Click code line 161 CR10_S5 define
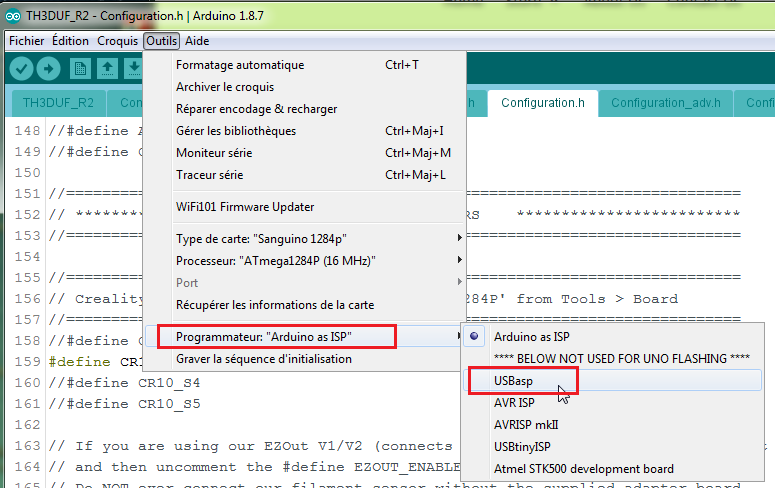The image size is (775, 488). coord(125,404)
